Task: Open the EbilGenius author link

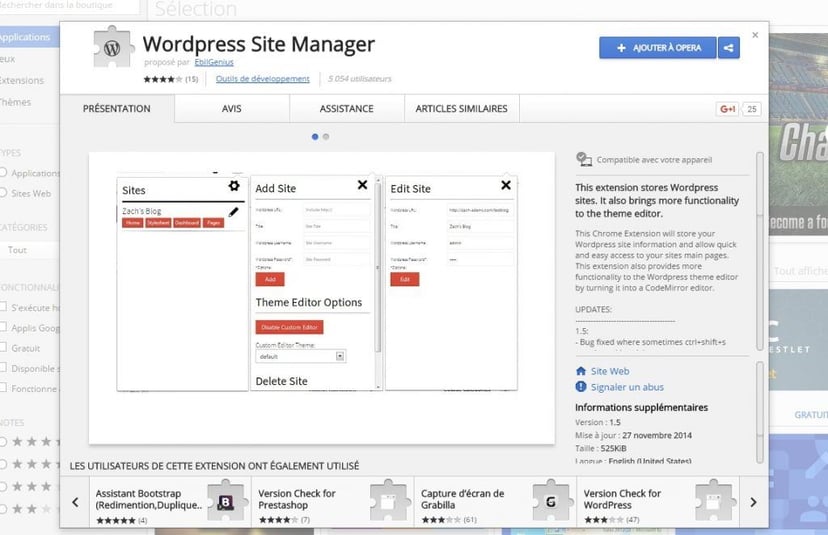Action: coord(214,62)
